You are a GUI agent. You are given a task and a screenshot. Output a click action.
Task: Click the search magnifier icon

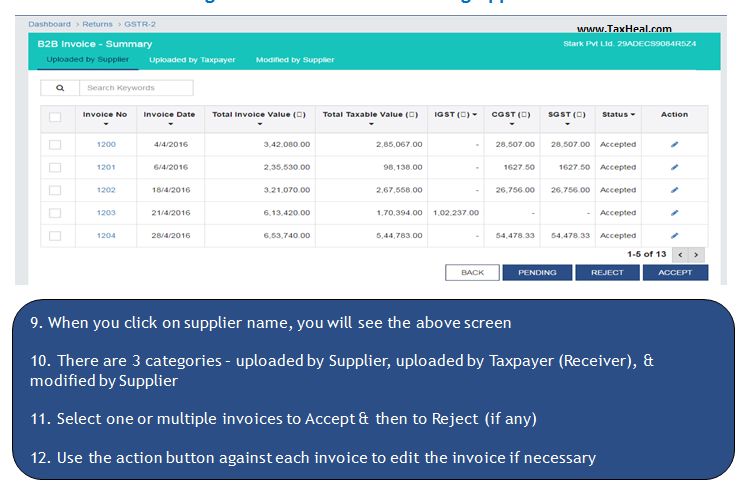pyautogui.click(x=60, y=88)
